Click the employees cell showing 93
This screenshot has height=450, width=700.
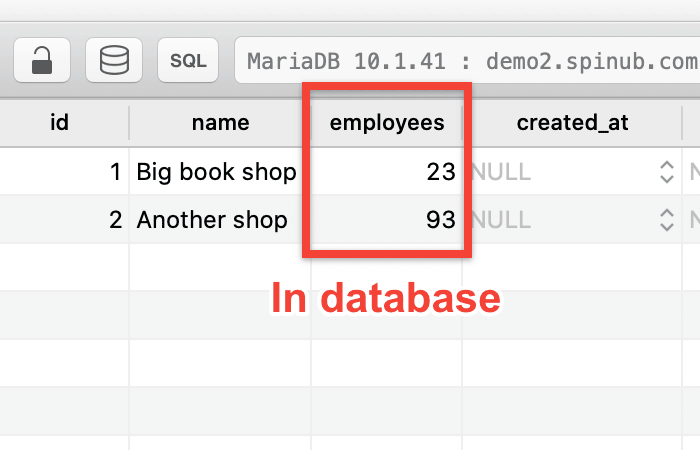[x=387, y=219]
